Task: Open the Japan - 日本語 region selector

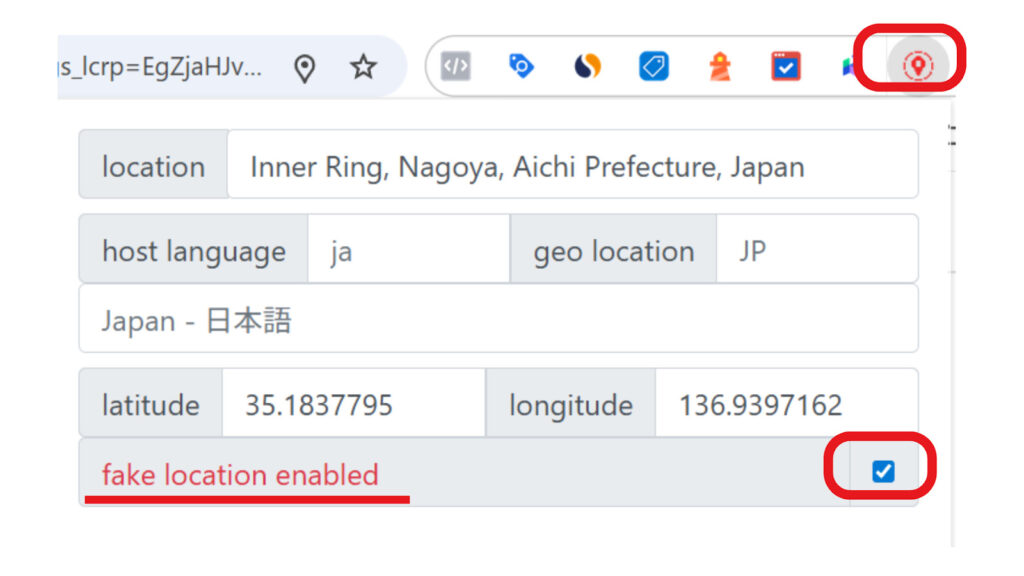Action: [498, 320]
